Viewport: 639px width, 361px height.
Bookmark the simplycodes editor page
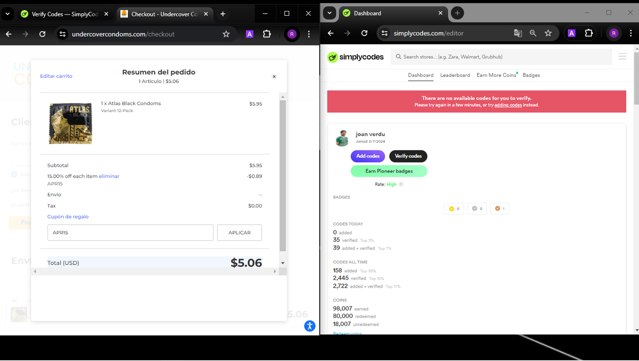coord(548,33)
